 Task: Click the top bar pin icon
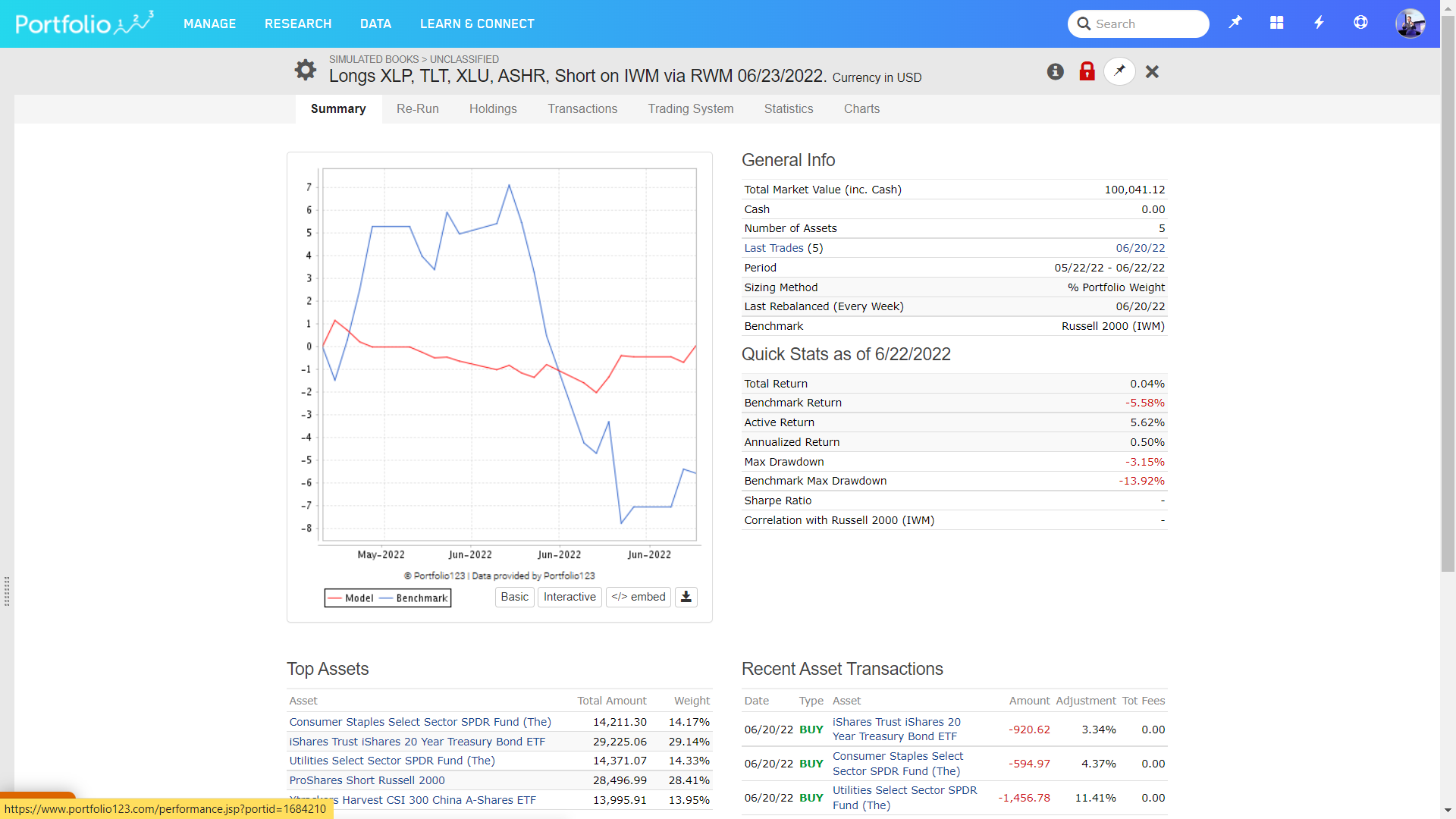[x=1235, y=23]
